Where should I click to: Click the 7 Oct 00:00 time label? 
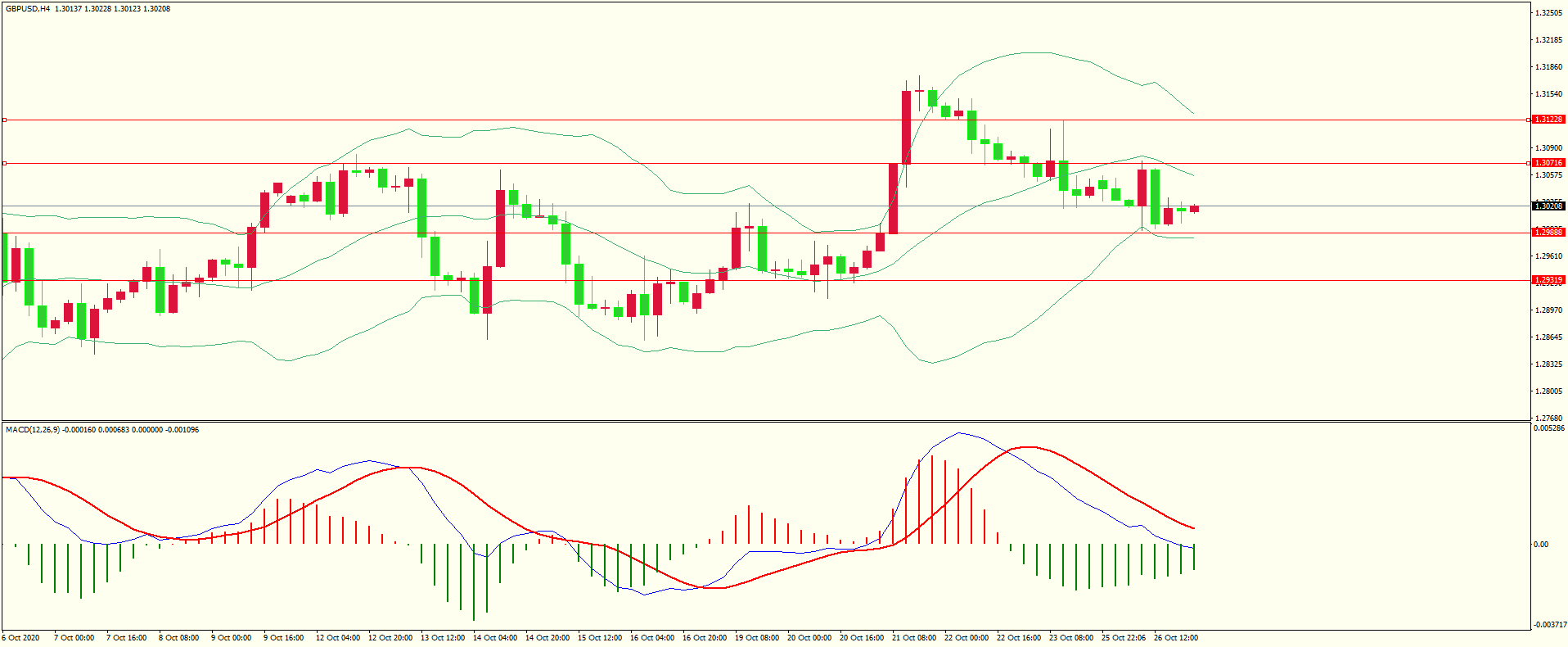74,638
